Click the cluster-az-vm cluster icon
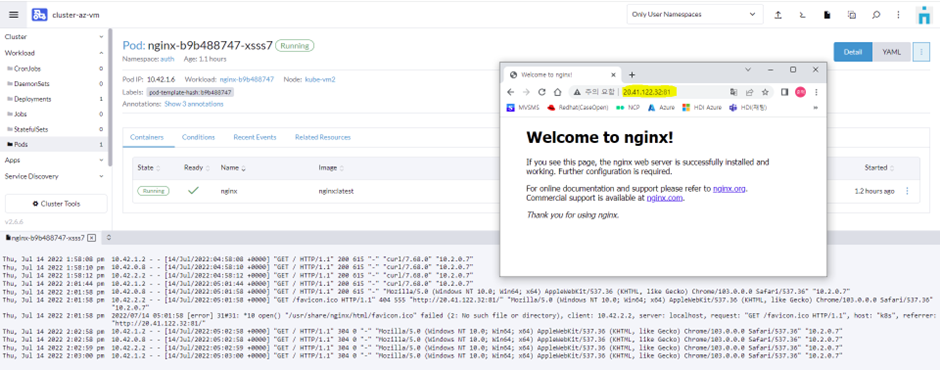Image resolution: width=940 pixels, height=370 pixels. 39,14
